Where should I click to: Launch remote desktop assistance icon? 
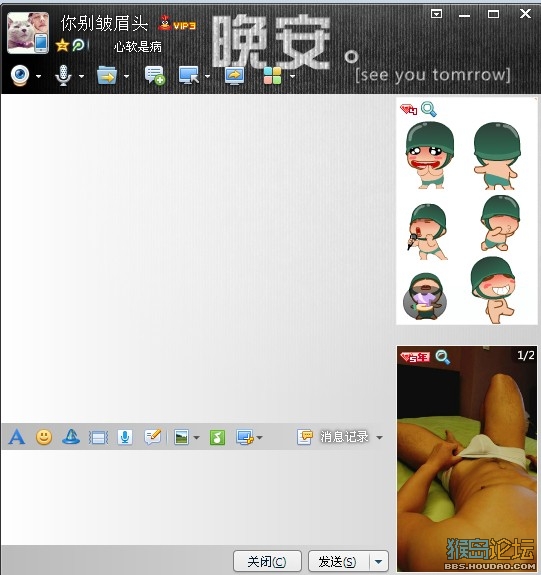189,75
